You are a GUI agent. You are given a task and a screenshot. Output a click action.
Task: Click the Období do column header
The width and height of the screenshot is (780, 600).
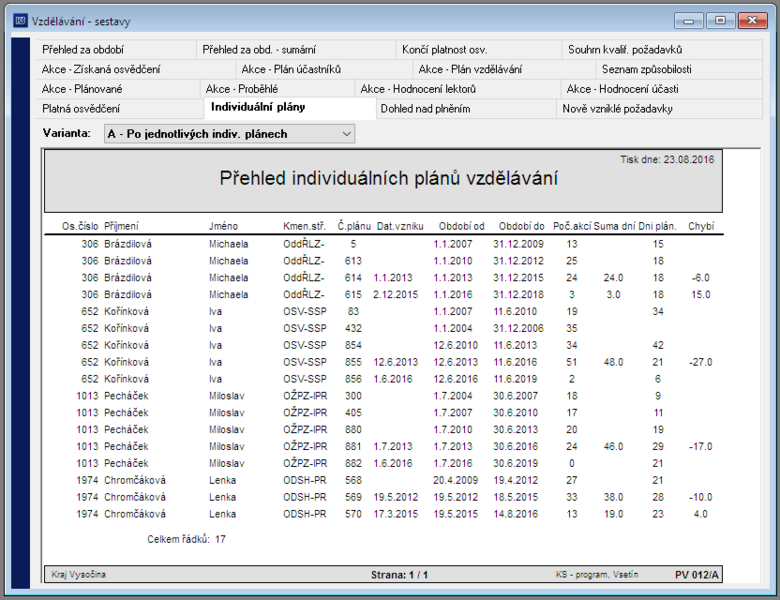click(x=522, y=226)
